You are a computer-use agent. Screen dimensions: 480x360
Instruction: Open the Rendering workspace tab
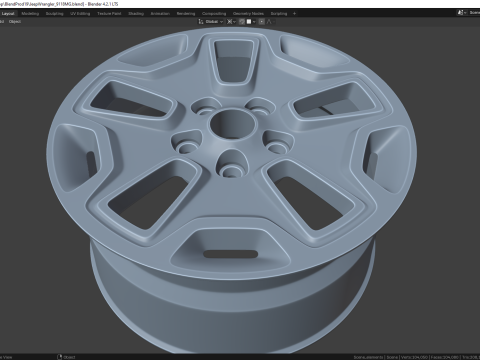click(x=186, y=14)
